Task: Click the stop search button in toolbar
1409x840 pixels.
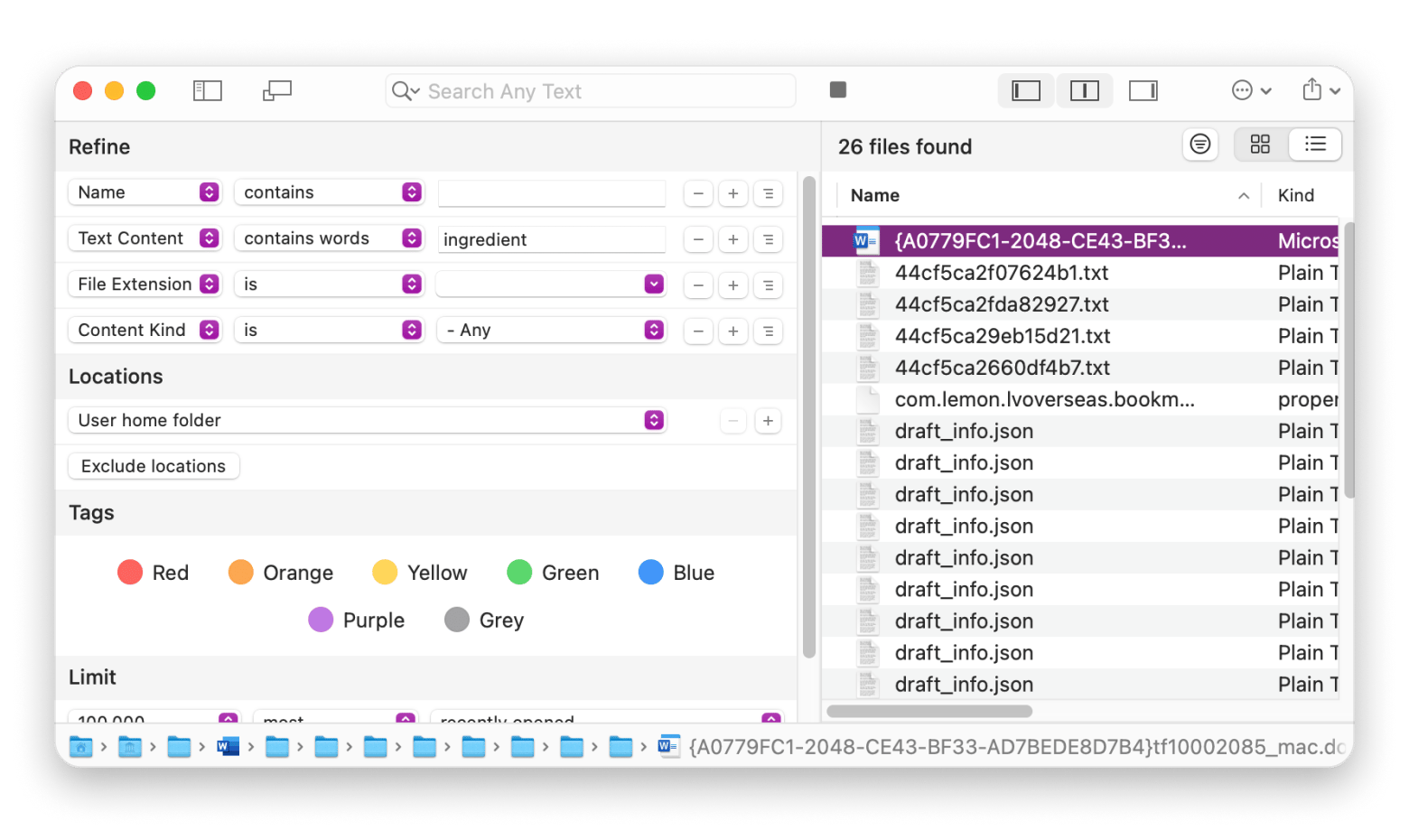Action: click(837, 90)
